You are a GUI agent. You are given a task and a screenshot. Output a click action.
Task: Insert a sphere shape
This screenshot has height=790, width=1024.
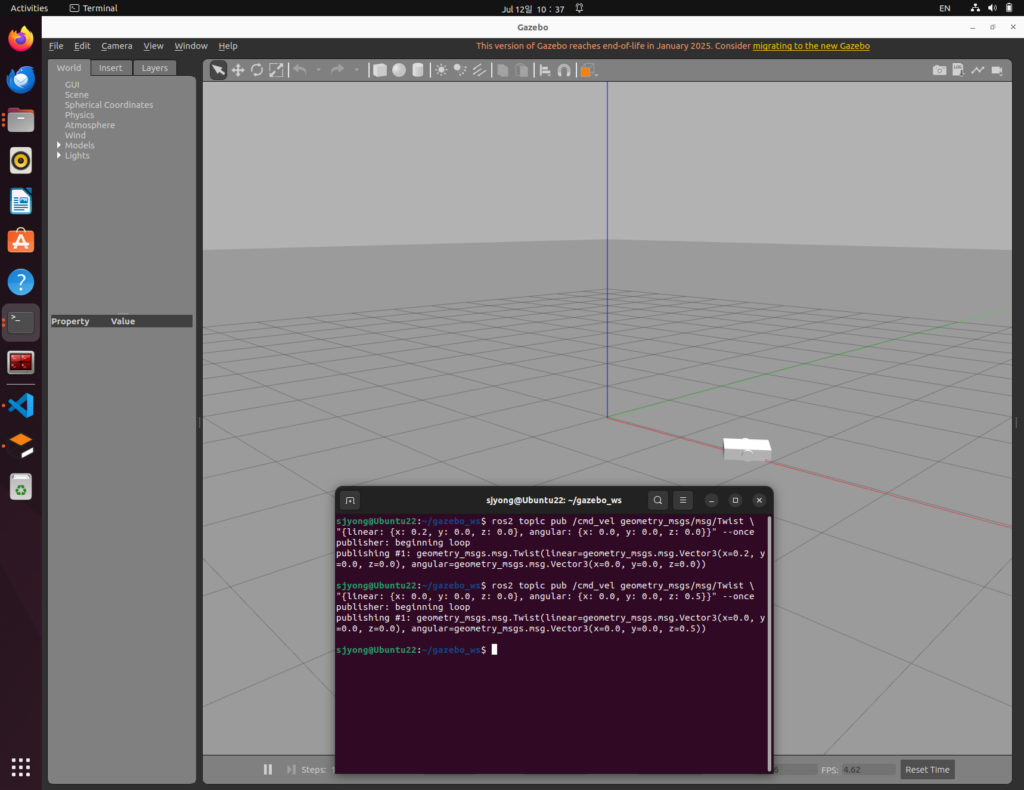tap(398, 70)
